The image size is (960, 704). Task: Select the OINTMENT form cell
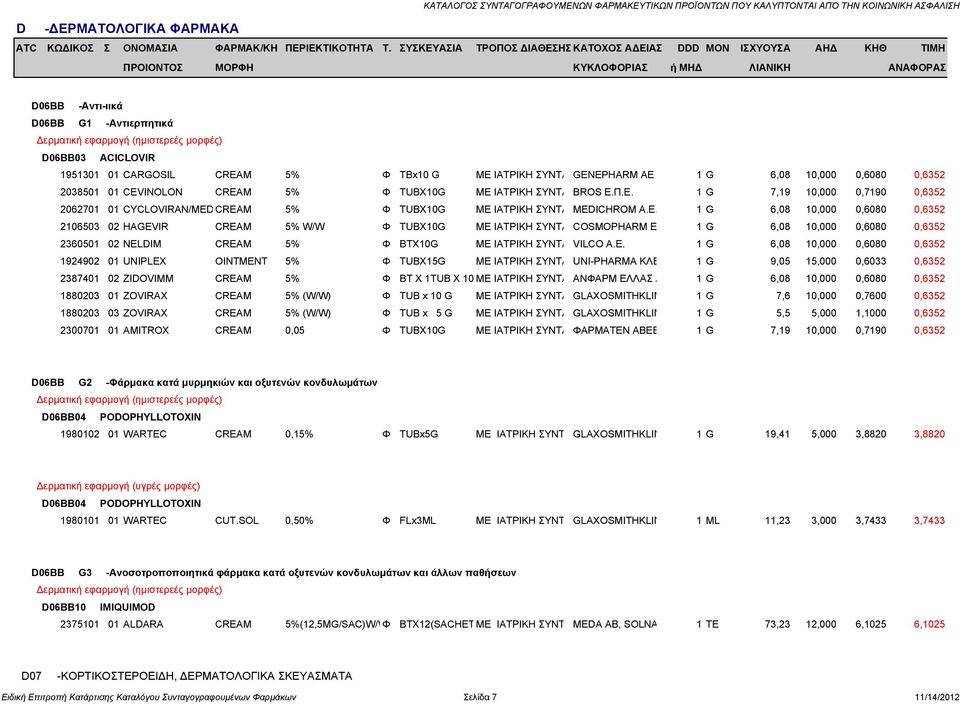tap(241, 261)
